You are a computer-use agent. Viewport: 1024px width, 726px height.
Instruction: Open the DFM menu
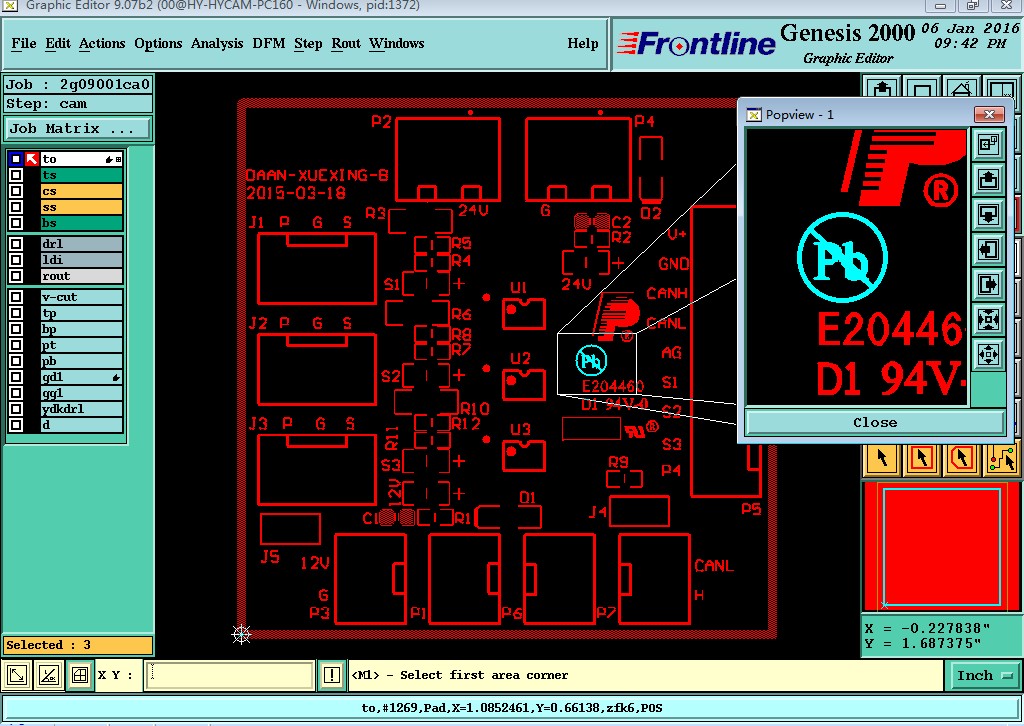click(x=268, y=44)
